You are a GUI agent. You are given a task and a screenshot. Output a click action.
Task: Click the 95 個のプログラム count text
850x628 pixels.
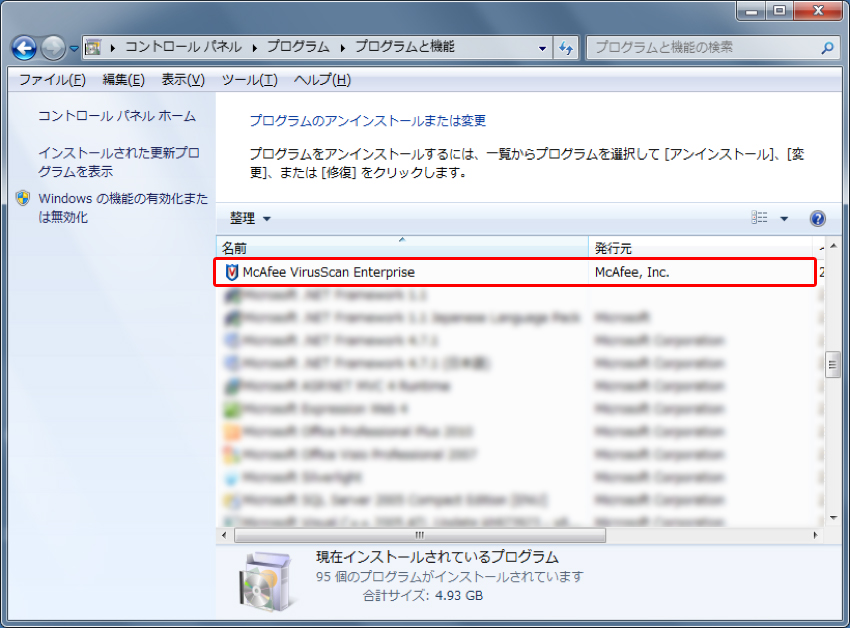(x=449, y=576)
